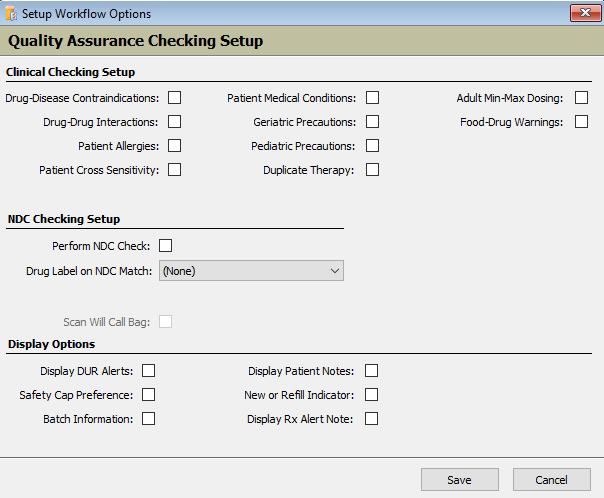604x498 pixels.
Task: Tick the Patient Medical Conditions checkbox
Action: click(373, 98)
